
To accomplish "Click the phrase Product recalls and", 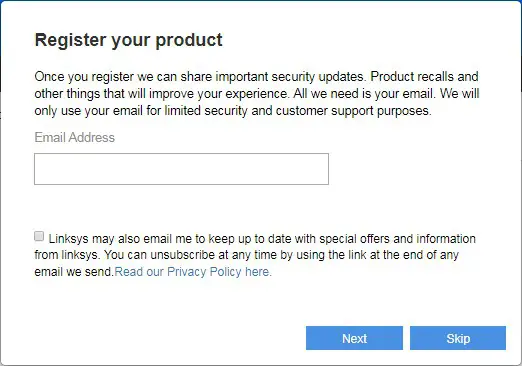I will click(x=424, y=77).
